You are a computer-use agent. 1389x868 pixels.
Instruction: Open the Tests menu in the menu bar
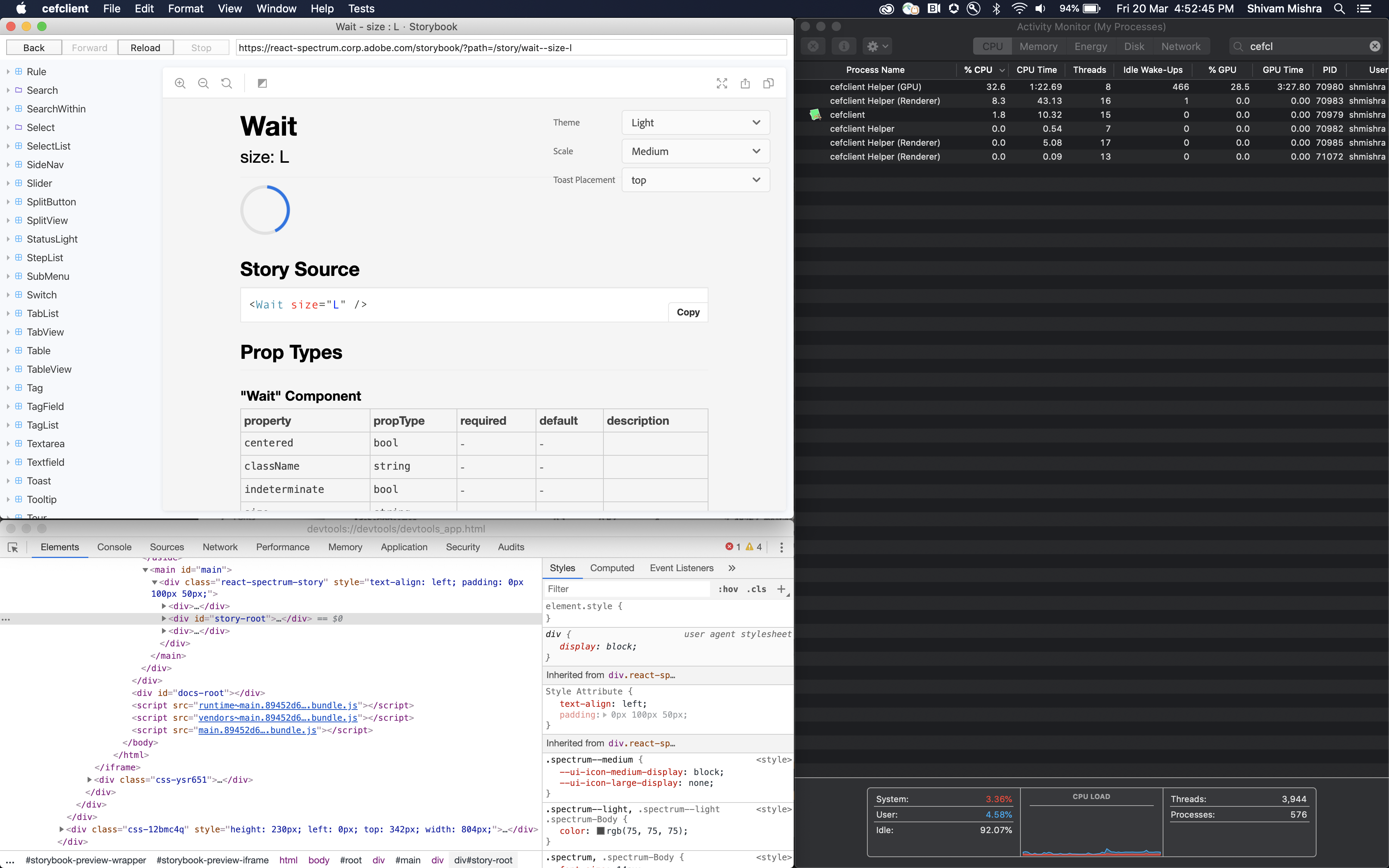pyautogui.click(x=361, y=9)
